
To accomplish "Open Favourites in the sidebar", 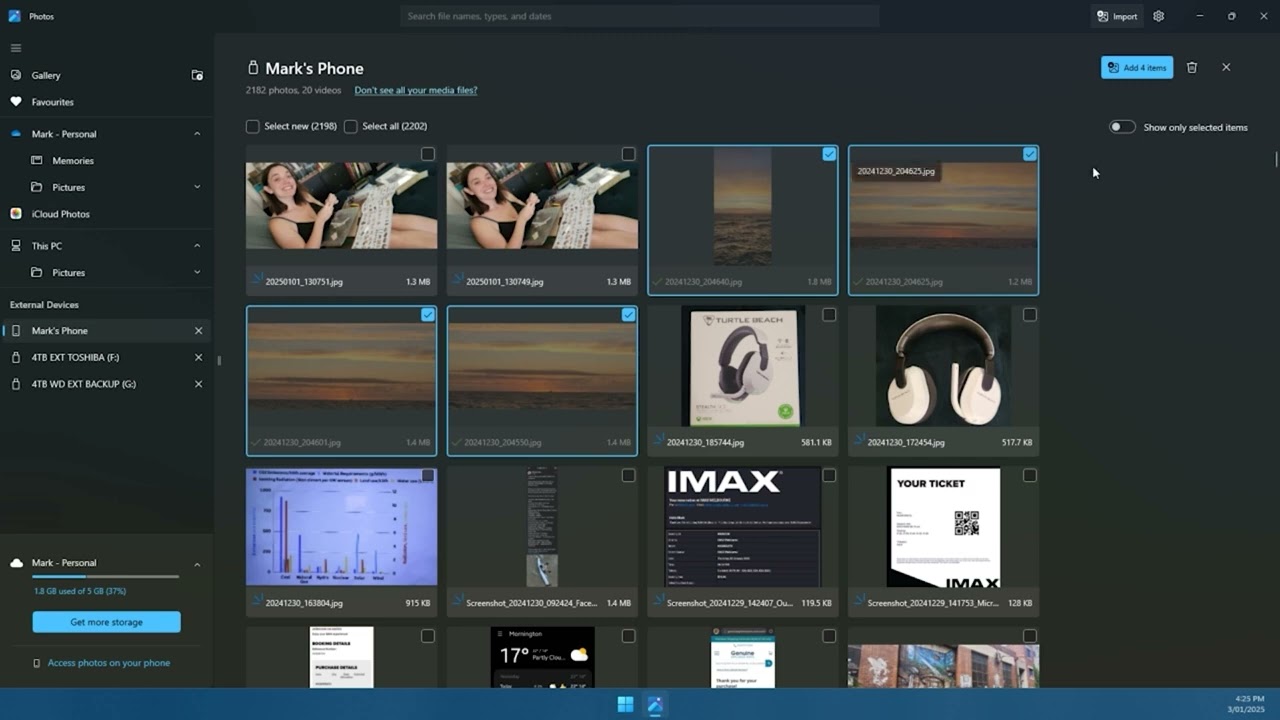I will click(106, 102).
